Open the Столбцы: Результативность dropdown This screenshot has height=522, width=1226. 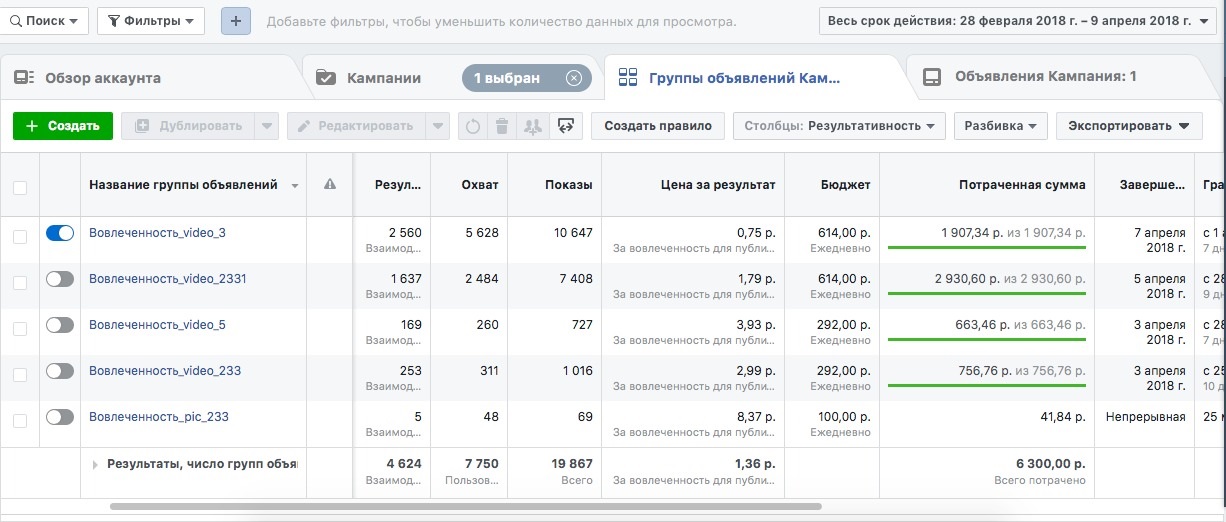[839, 126]
